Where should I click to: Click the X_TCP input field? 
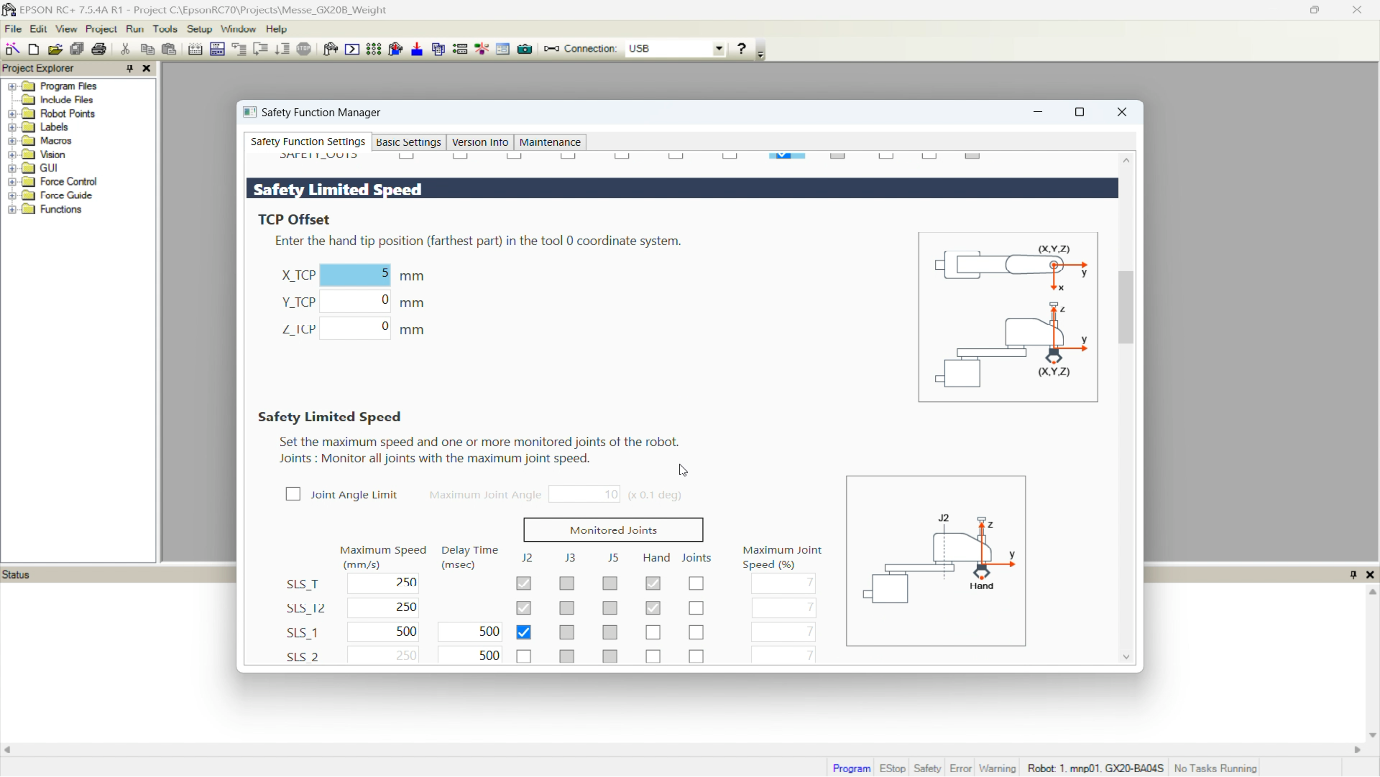pyautogui.click(x=355, y=275)
